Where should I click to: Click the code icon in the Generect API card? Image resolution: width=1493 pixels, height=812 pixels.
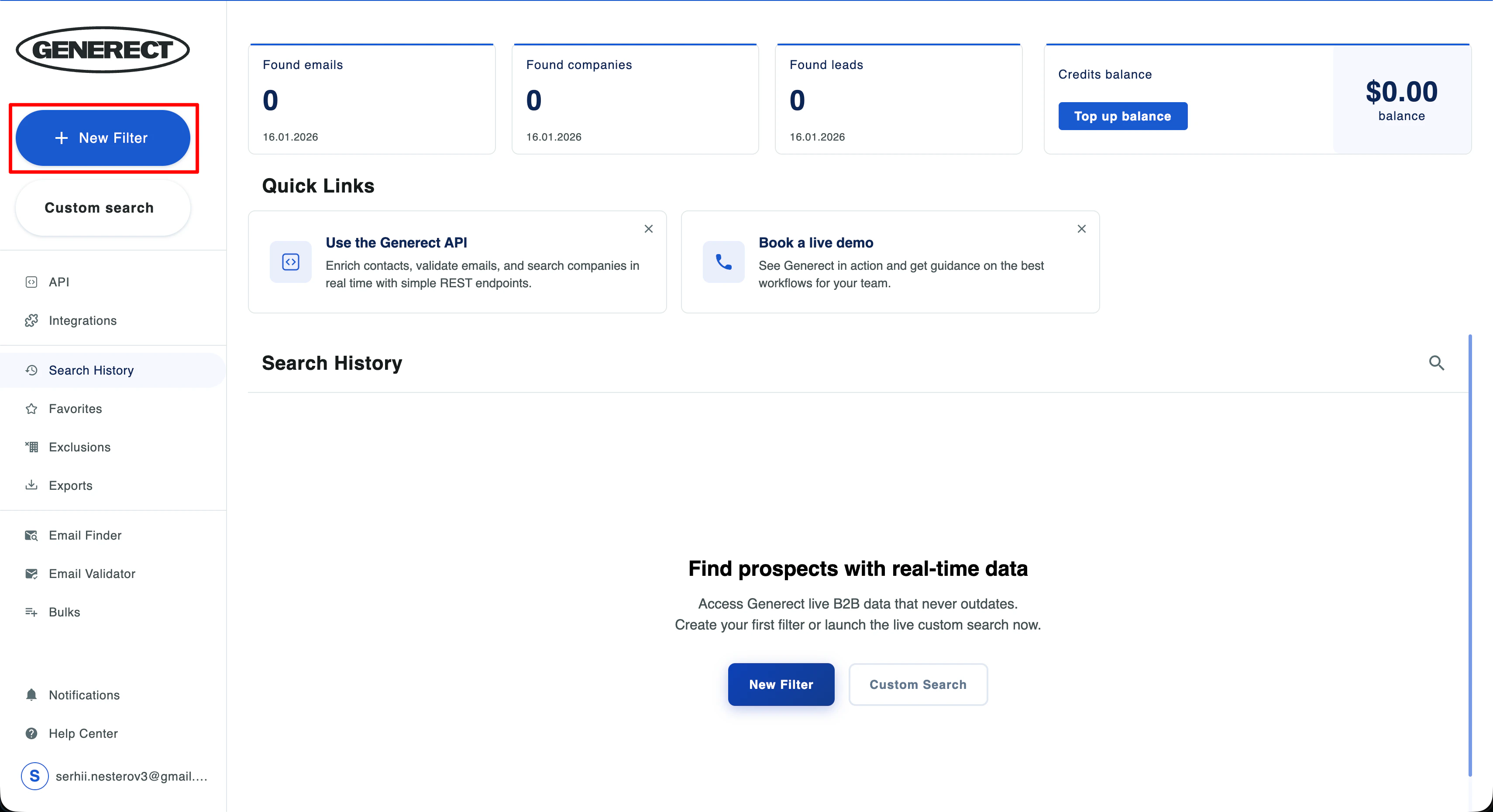(290, 262)
